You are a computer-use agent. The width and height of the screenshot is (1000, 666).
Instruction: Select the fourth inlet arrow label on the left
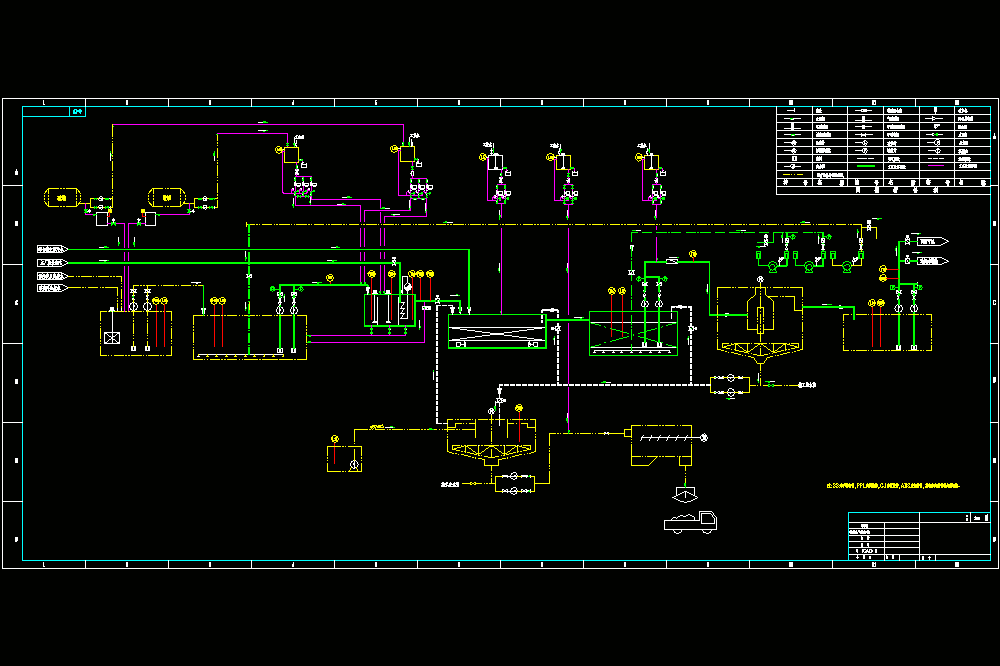click(x=52, y=288)
